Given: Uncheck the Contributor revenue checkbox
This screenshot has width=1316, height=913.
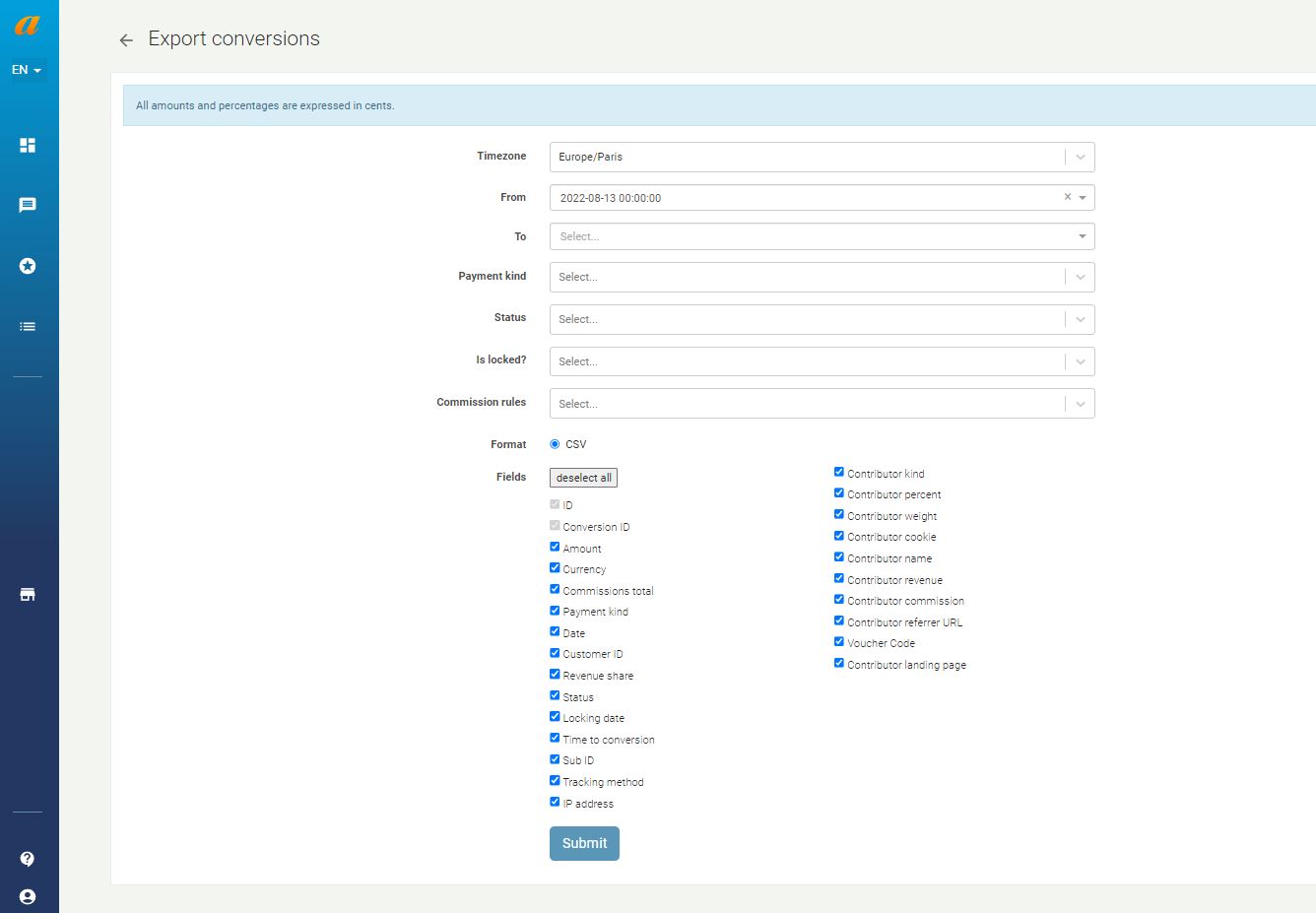Looking at the screenshot, I should point(839,578).
